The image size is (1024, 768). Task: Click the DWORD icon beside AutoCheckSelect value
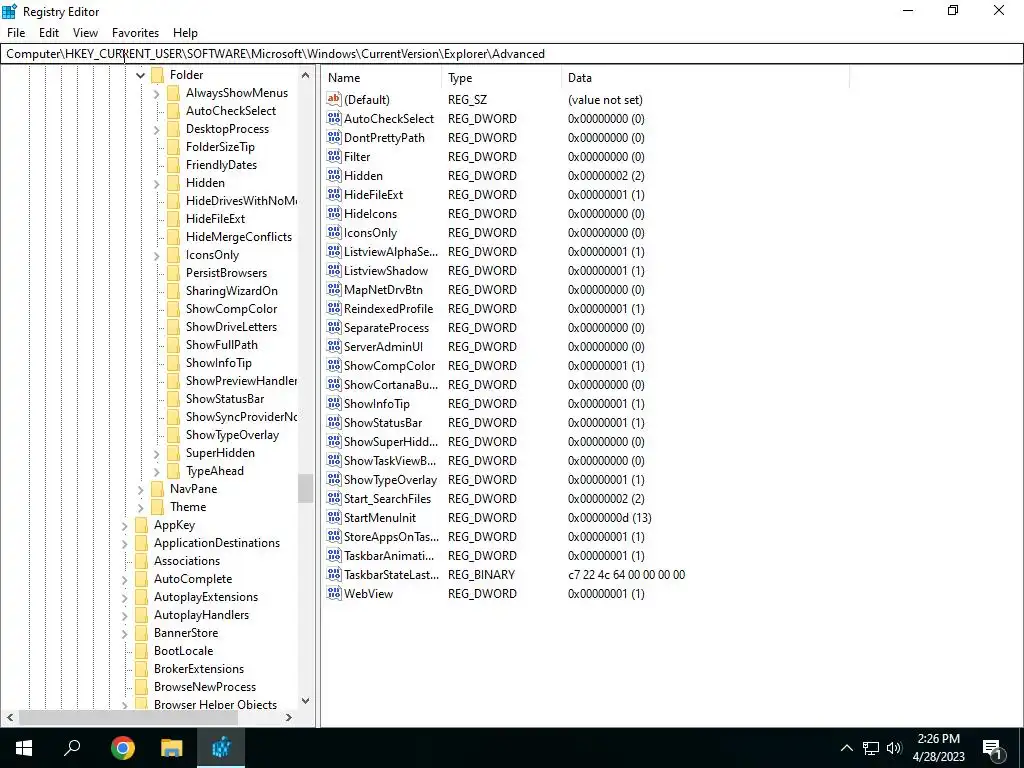pos(334,118)
